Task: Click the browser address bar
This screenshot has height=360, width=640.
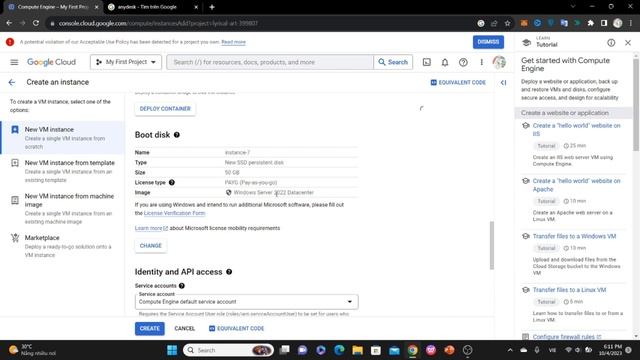Action: [x=261, y=23]
